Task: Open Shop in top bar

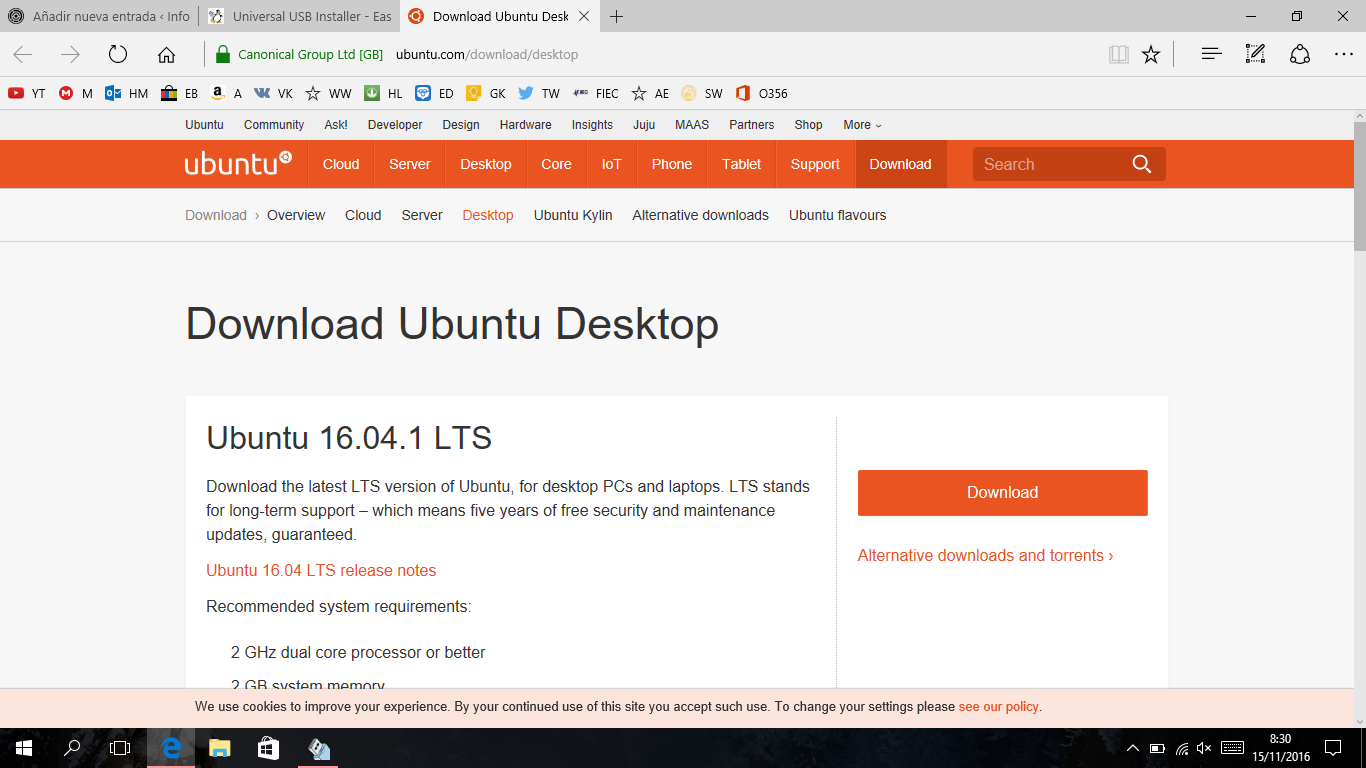Action: pyautogui.click(x=809, y=125)
